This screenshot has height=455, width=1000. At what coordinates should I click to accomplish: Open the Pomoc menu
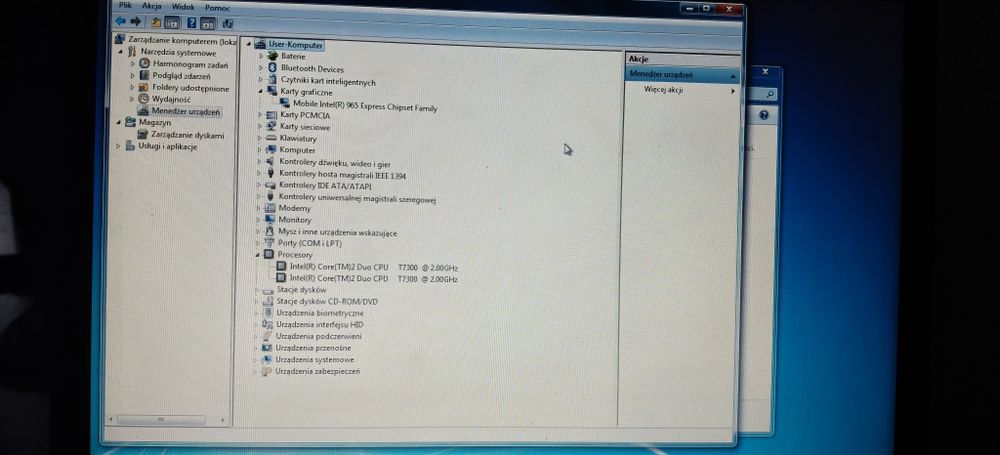tap(217, 8)
